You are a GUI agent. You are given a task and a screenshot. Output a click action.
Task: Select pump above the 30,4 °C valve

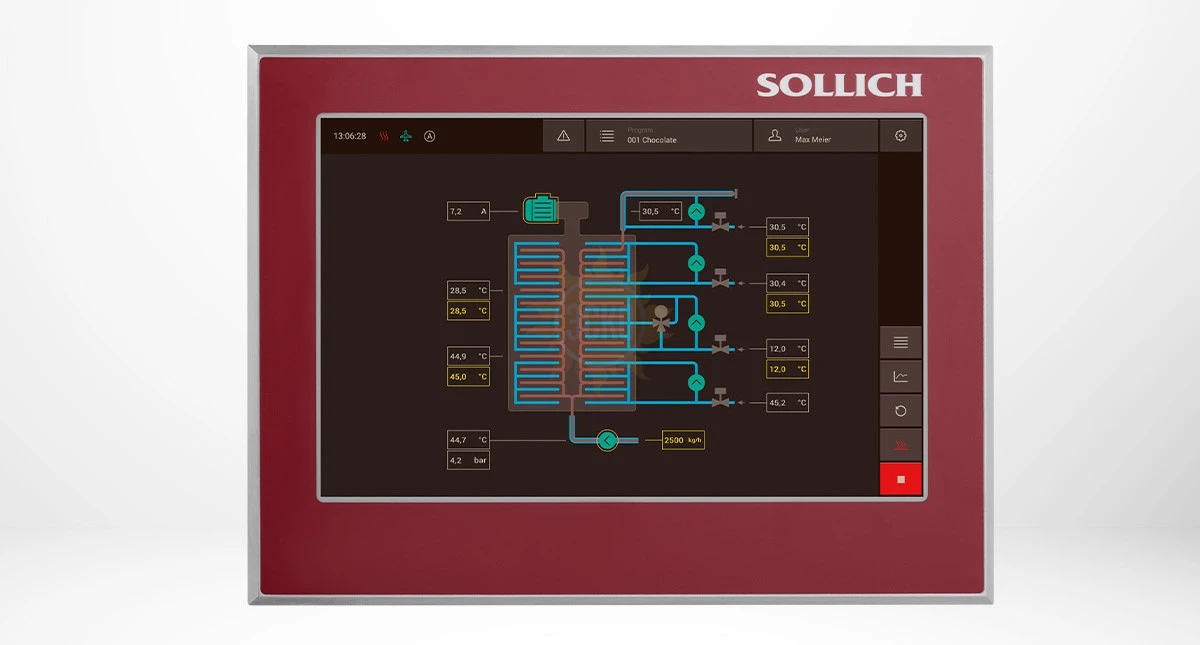[x=697, y=263]
